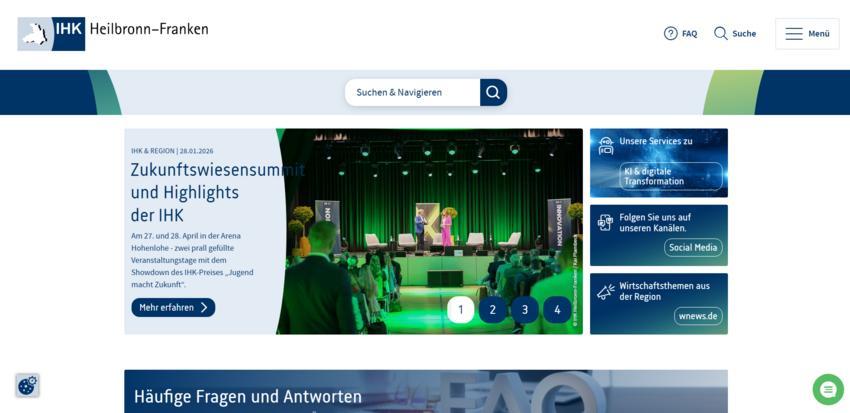Open the green chat bubble widget
This screenshot has width=850, height=413.
click(x=828, y=389)
